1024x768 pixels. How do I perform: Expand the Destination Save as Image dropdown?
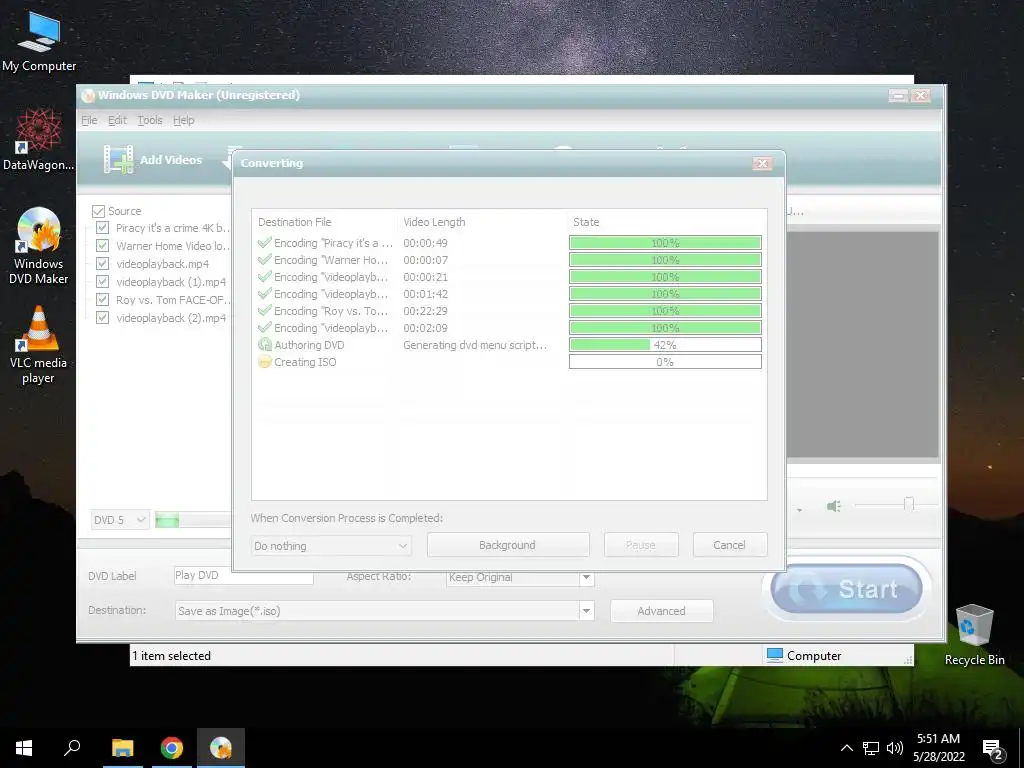point(586,611)
